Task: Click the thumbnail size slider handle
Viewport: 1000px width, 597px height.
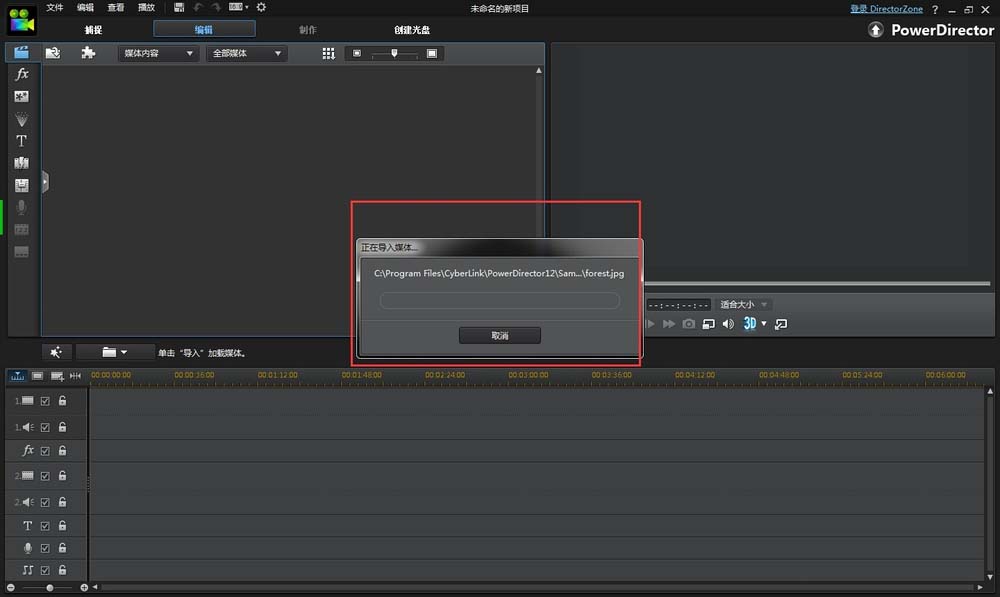Action: pyautogui.click(x=395, y=53)
